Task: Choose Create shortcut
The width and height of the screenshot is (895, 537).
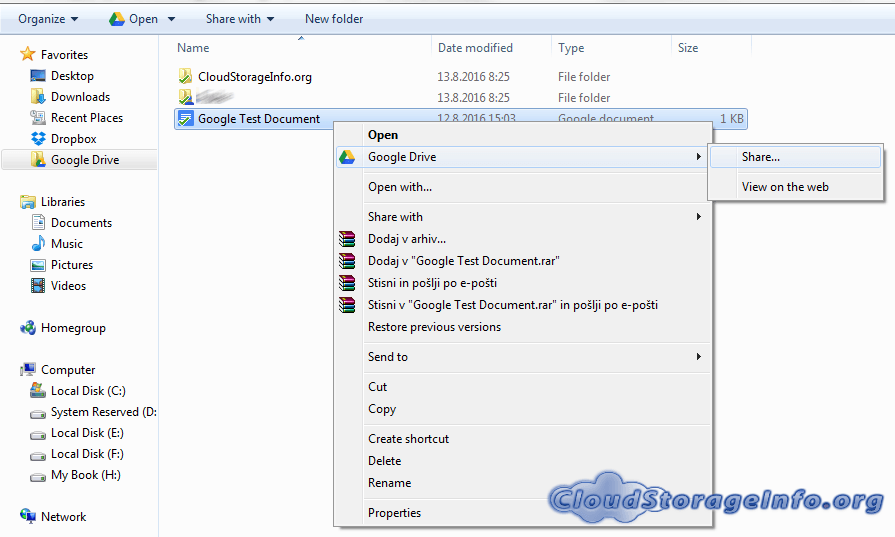Action: 408,438
